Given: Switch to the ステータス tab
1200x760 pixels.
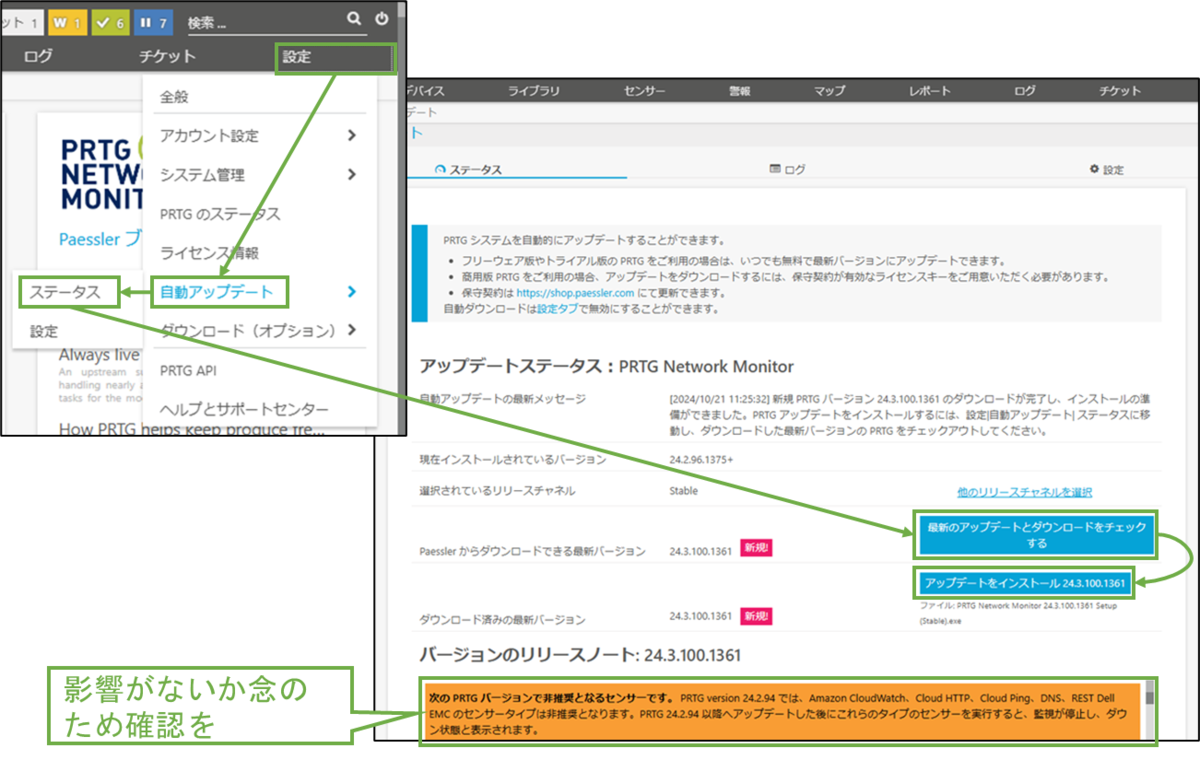Looking at the screenshot, I should (x=469, y=169).
